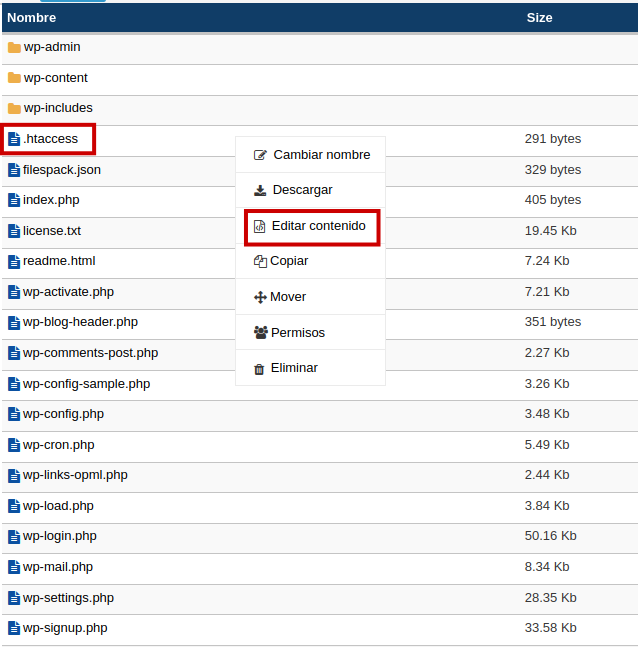Click the .htaccess file icon
The width and height of the screenshot is (638, 647).
(x=14, y=139)
